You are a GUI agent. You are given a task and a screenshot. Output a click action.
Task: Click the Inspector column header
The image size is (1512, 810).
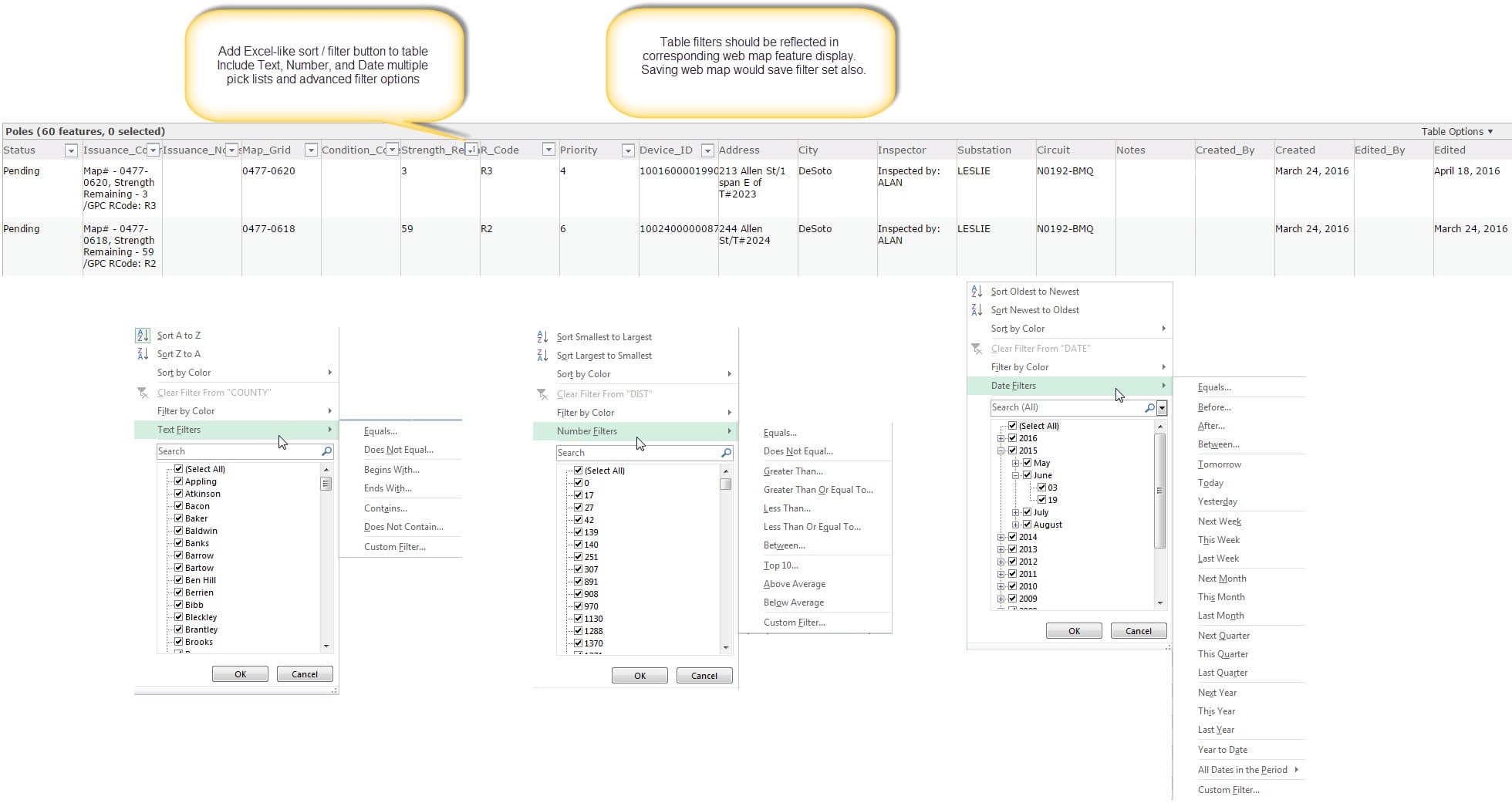tap(902, 150)
